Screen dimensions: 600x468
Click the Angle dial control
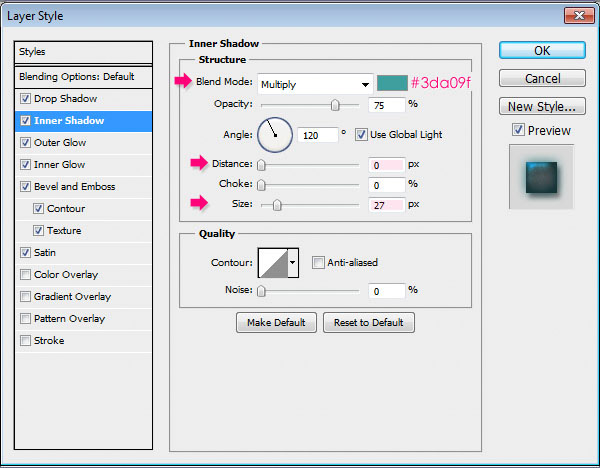click(x=275, y=135)
